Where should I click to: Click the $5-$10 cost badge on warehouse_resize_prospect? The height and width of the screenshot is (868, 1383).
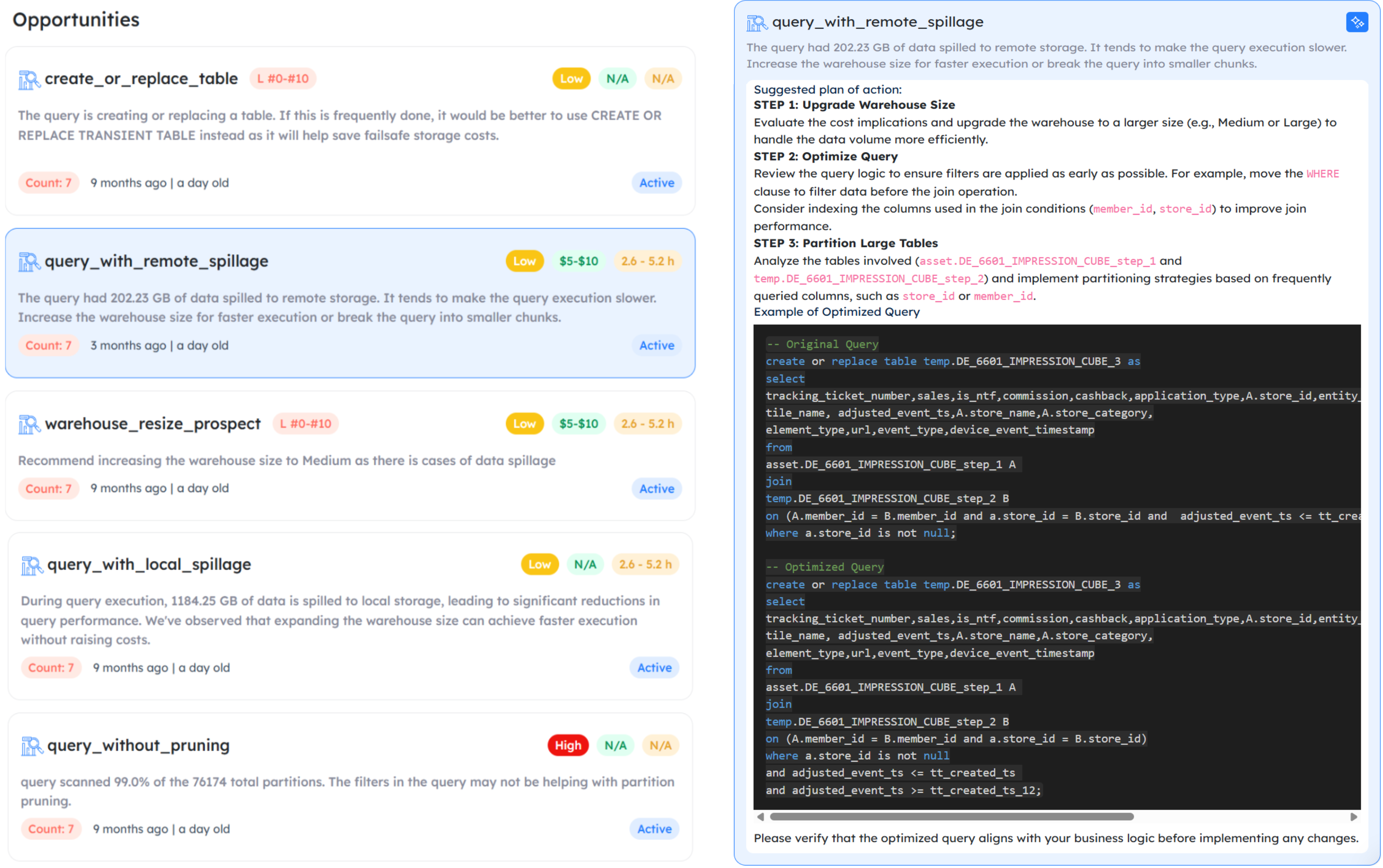click(x=579, y=423)
